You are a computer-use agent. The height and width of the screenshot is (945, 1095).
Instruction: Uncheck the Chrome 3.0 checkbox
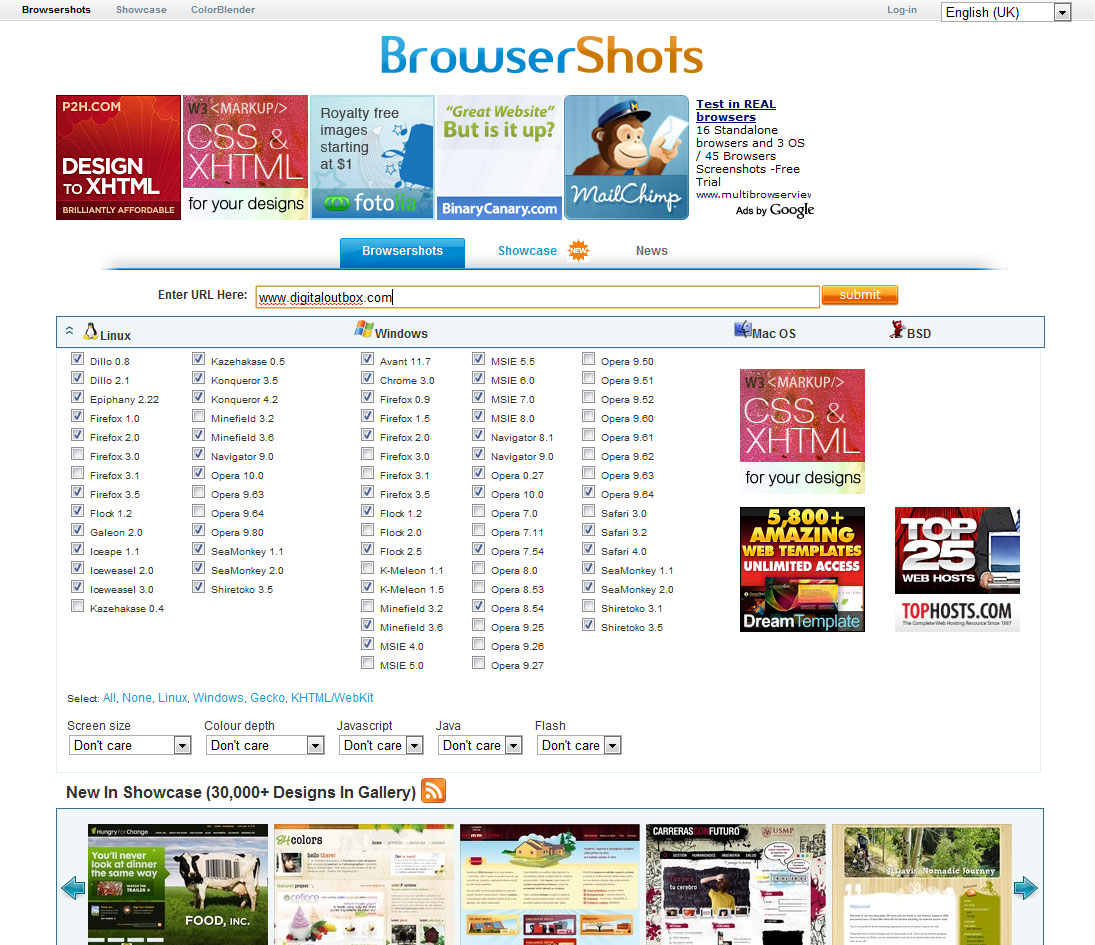coord(367,380)
